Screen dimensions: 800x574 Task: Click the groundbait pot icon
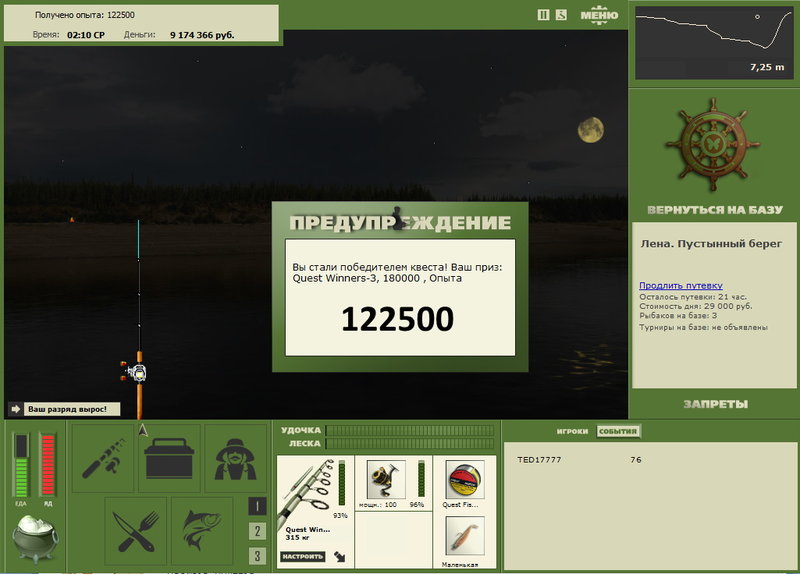(x=35, y=538)
